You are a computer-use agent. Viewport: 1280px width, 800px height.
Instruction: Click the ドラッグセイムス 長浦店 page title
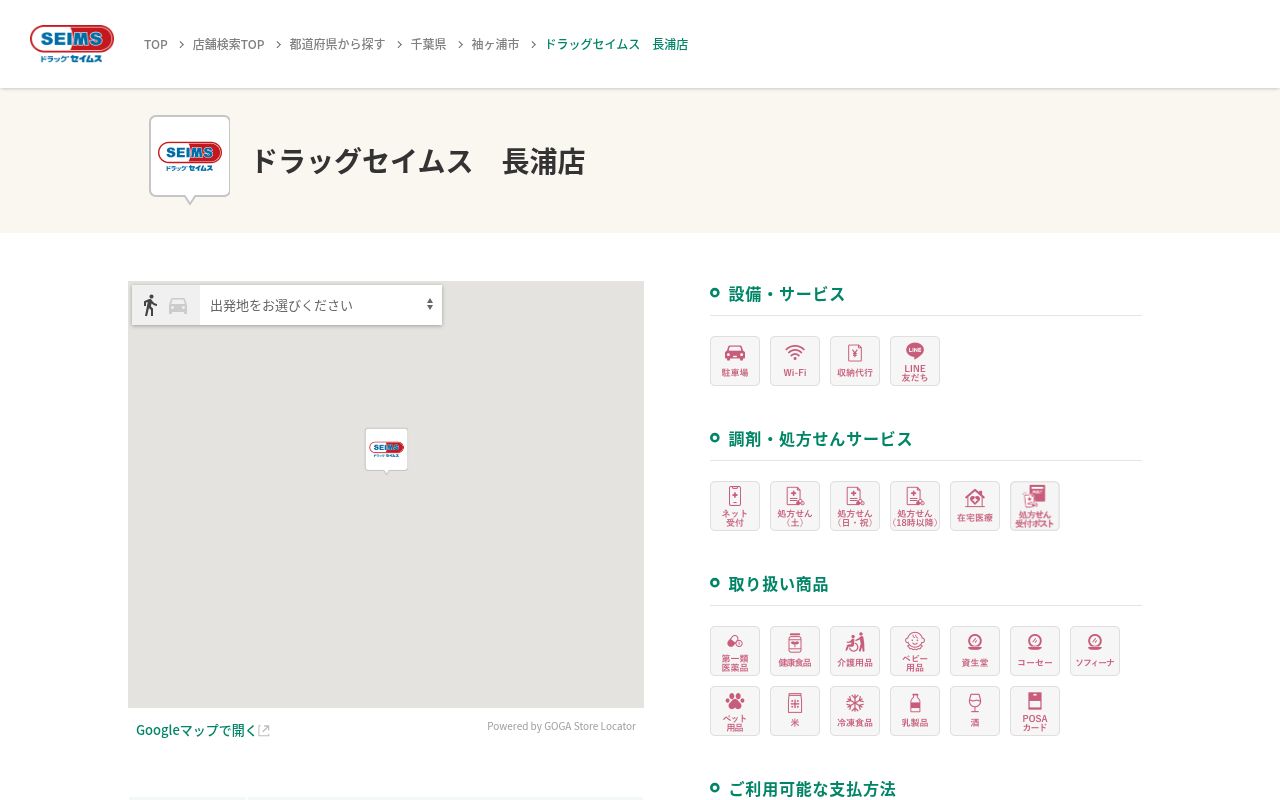click(418, 161)
